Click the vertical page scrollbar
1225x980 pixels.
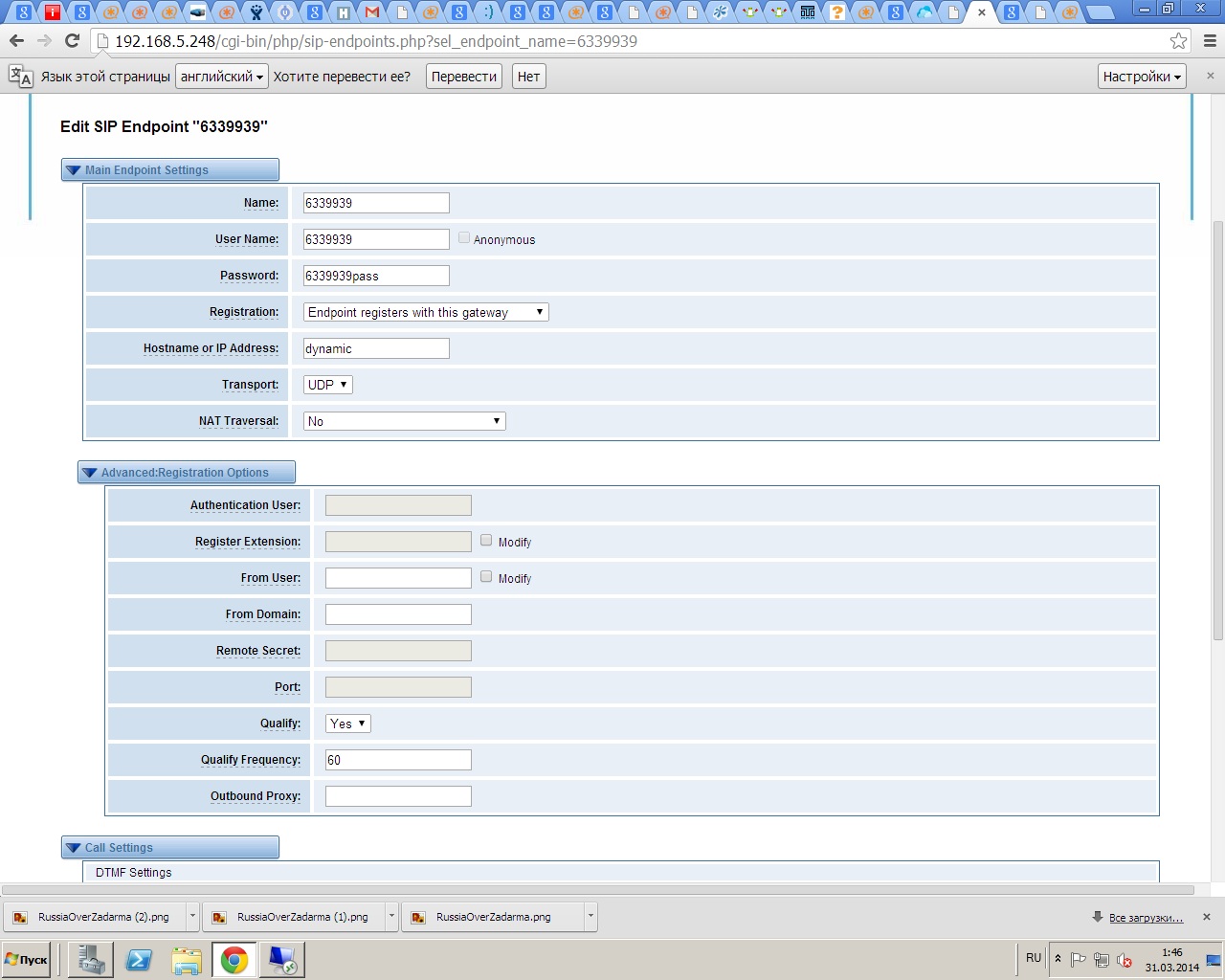tap(1217, 431)
